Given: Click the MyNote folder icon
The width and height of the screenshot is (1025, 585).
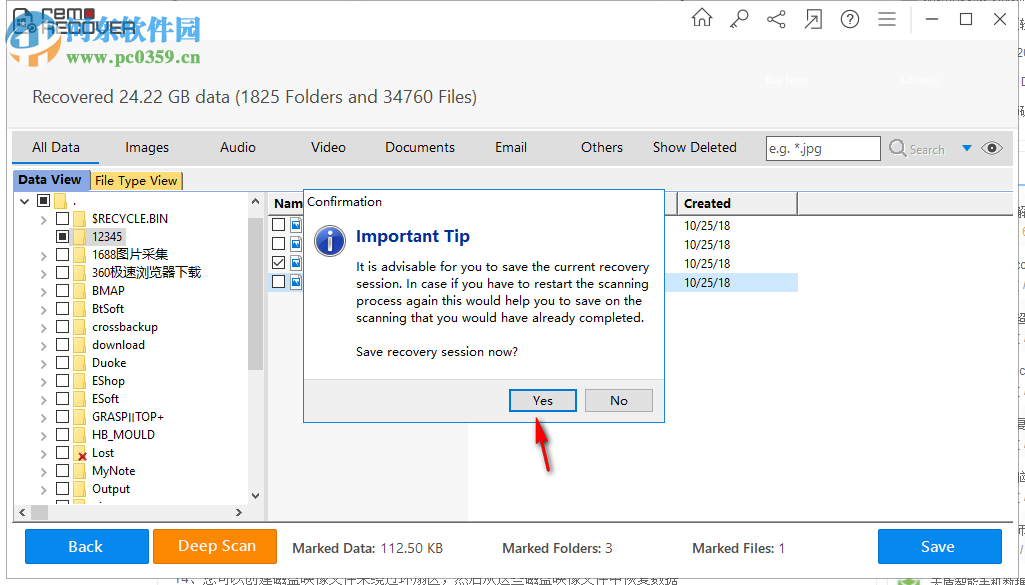Looking at the screenshot, I should pos(80,471).
